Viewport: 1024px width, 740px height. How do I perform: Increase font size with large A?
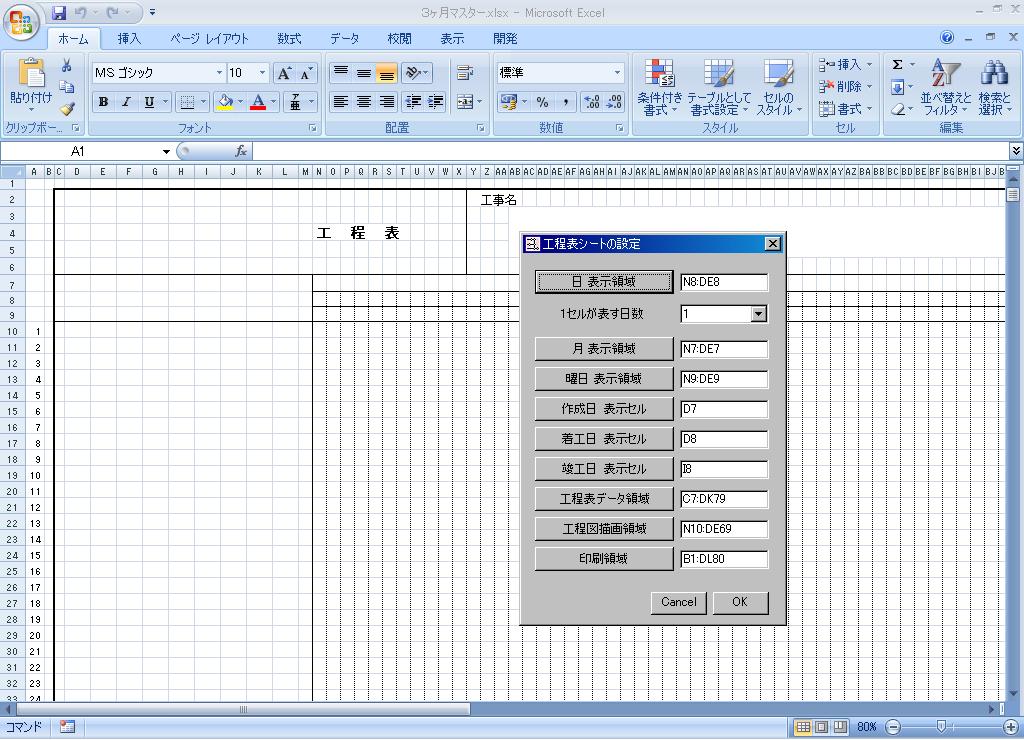[284, 73]
